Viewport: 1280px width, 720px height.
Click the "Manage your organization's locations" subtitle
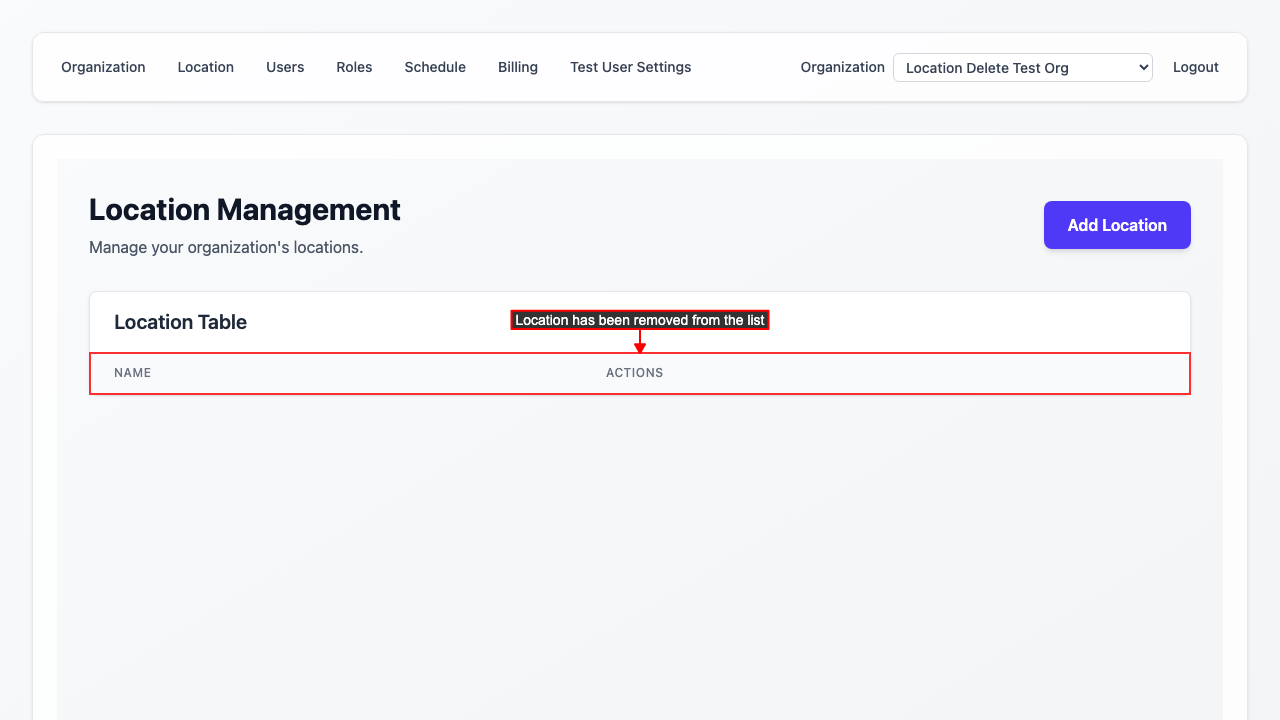click(x=226, y=247)
